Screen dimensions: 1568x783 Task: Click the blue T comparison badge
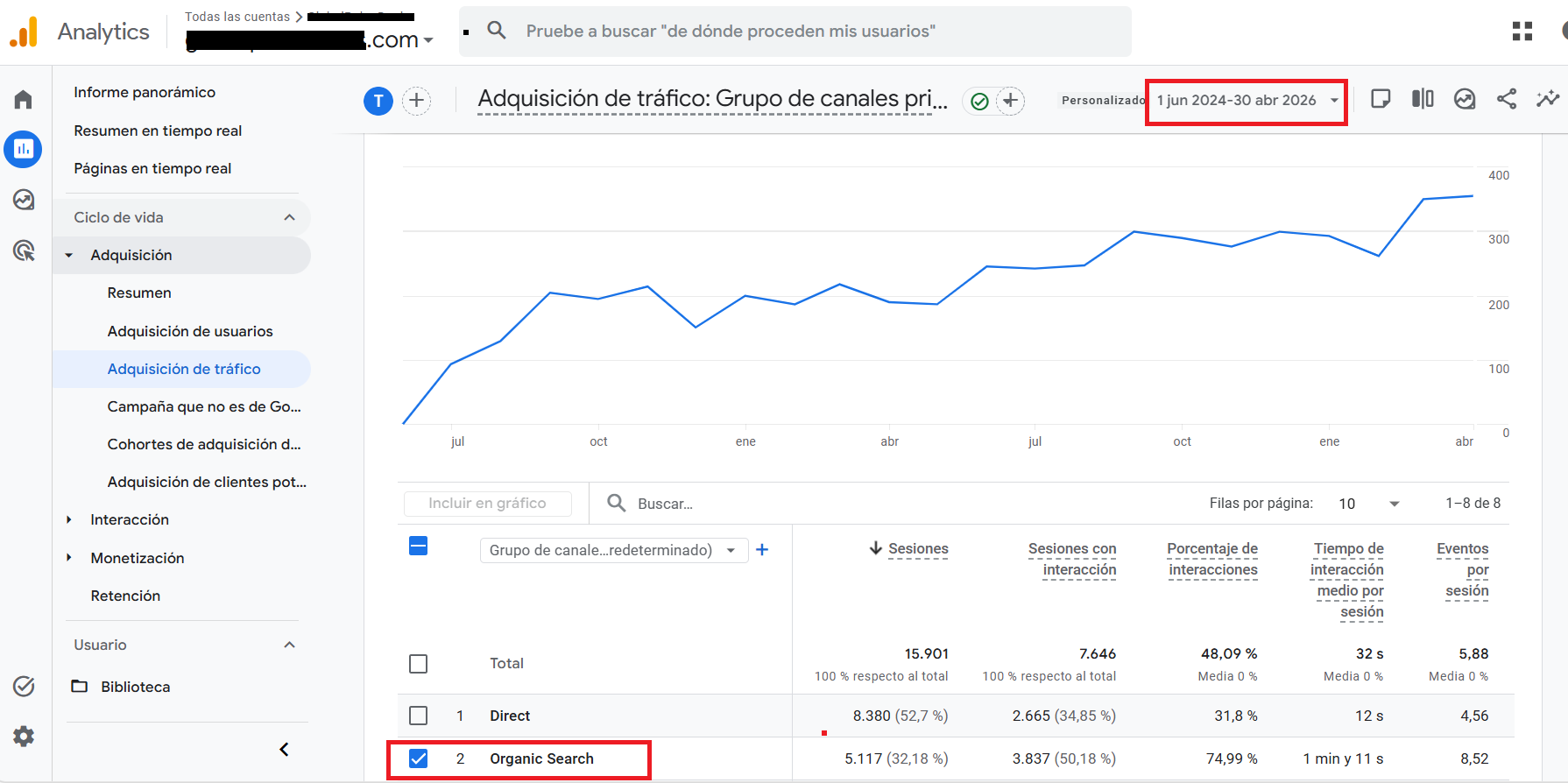pos(378,101)
